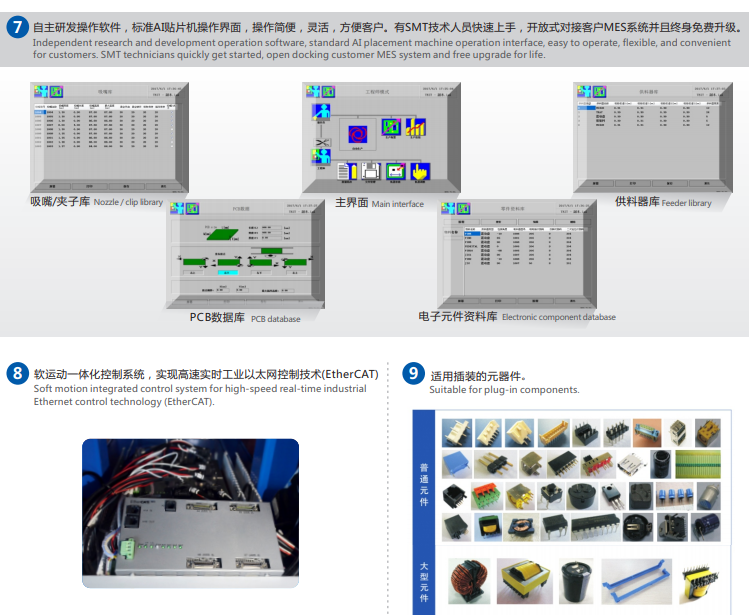Open the Electronic component database screenshot
Image resolution: width=749 pixels, height=615 pixels.
[516, 255]
